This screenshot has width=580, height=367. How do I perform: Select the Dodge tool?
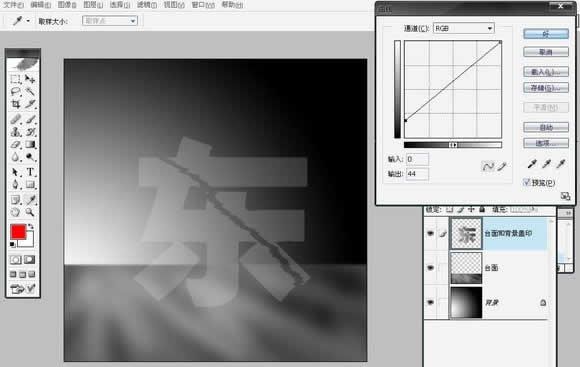pyautogui.click(x=30, y=157)
